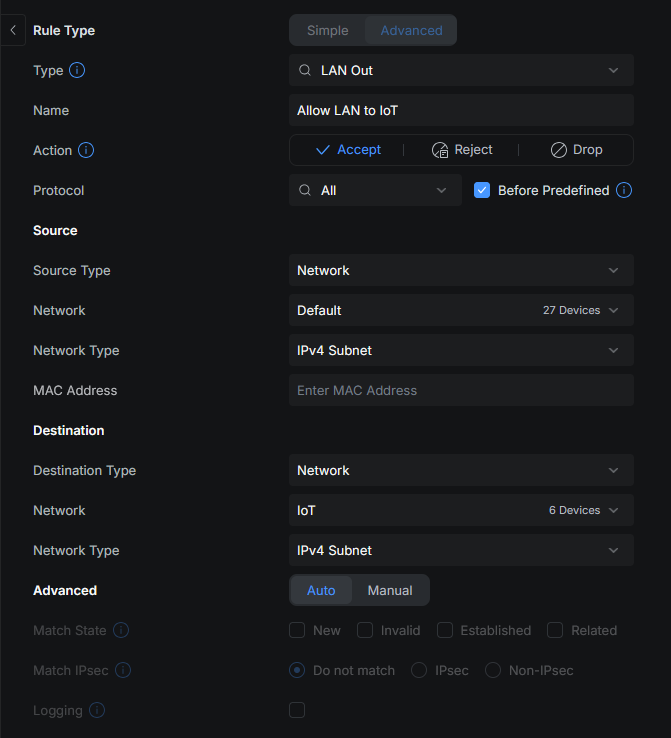The height and width of the screenshot is (738, 671).
Task: Select the Auto advanced mode
Action: (x=321, y=590)
